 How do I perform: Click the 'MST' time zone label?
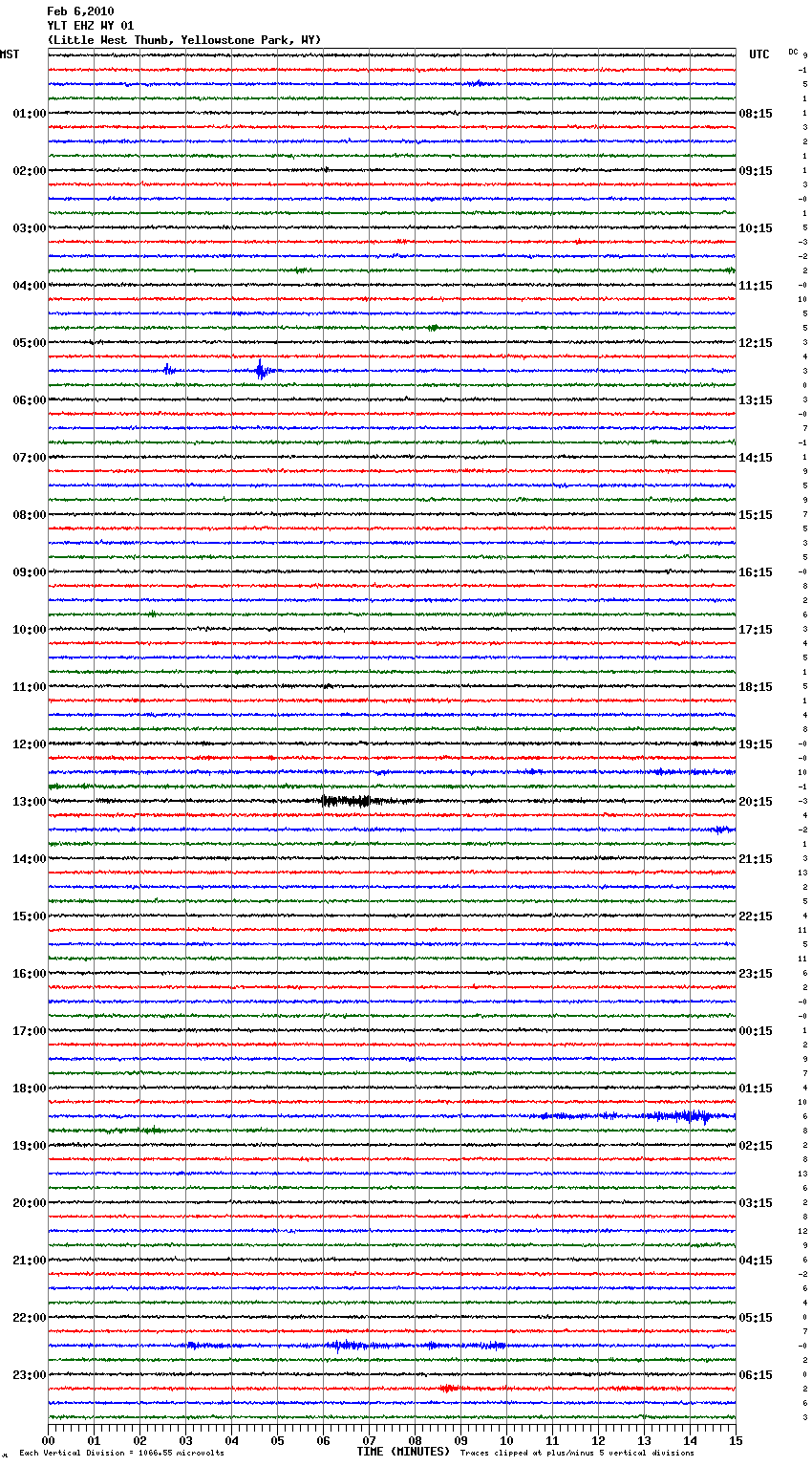(10, 54)
